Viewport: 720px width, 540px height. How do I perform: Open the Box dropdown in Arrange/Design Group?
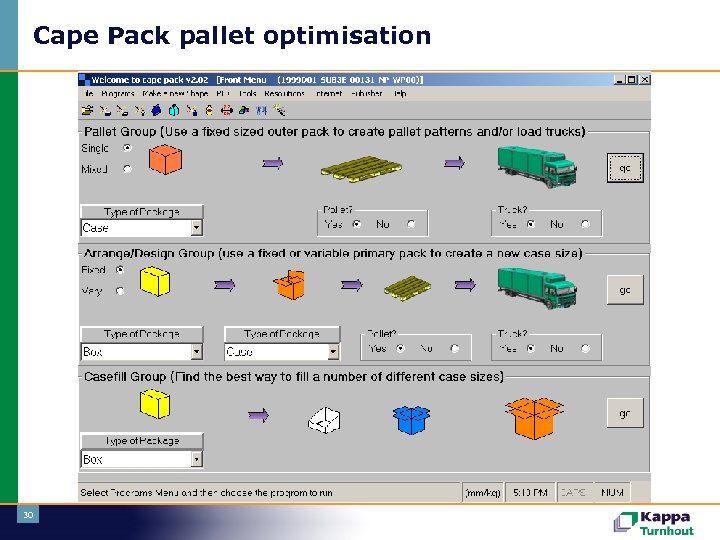(197, 352)
